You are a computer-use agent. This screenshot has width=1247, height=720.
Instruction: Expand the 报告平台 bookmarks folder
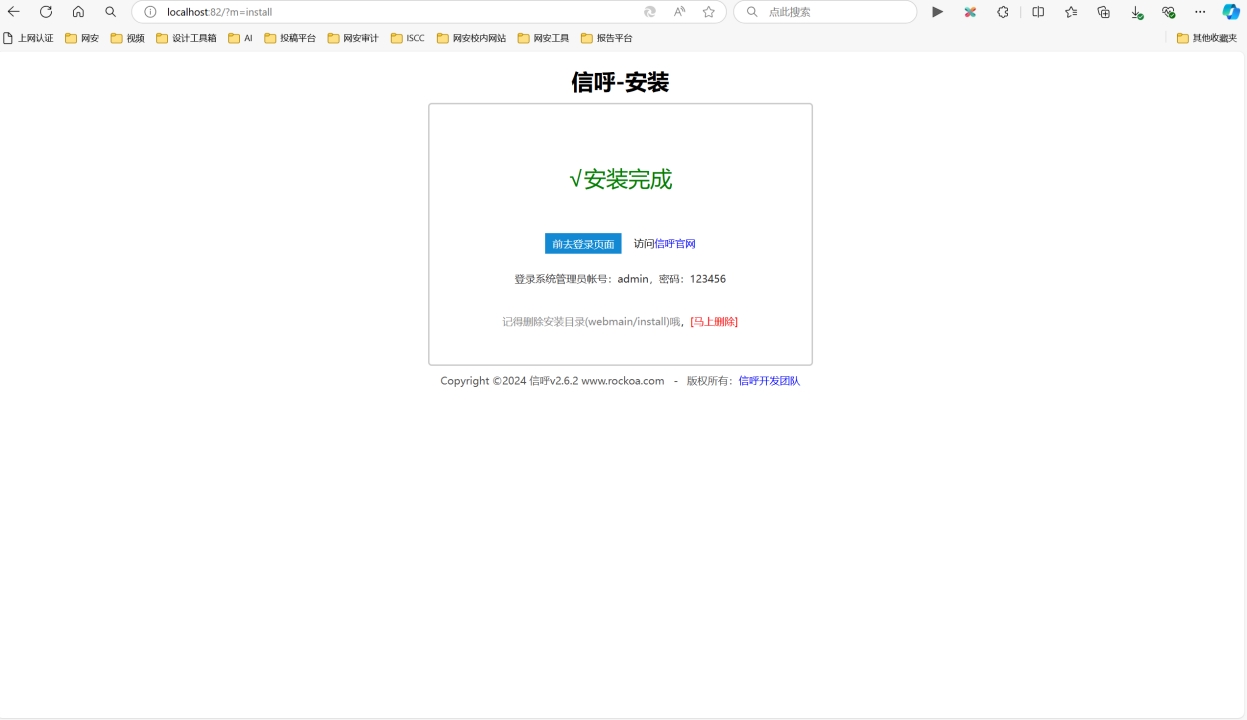(x=607, y=38)
